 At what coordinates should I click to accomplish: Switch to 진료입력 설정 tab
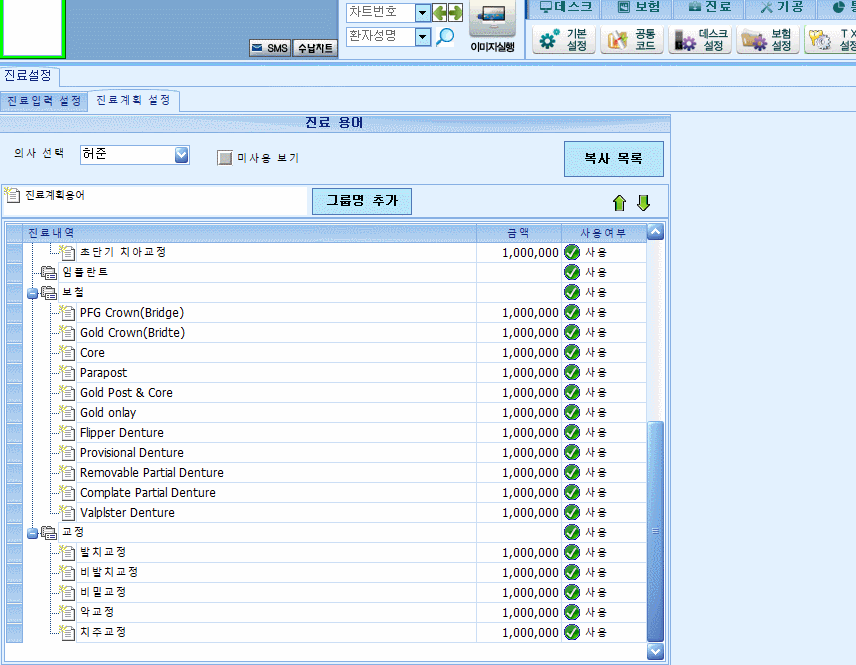coord(44,101)
